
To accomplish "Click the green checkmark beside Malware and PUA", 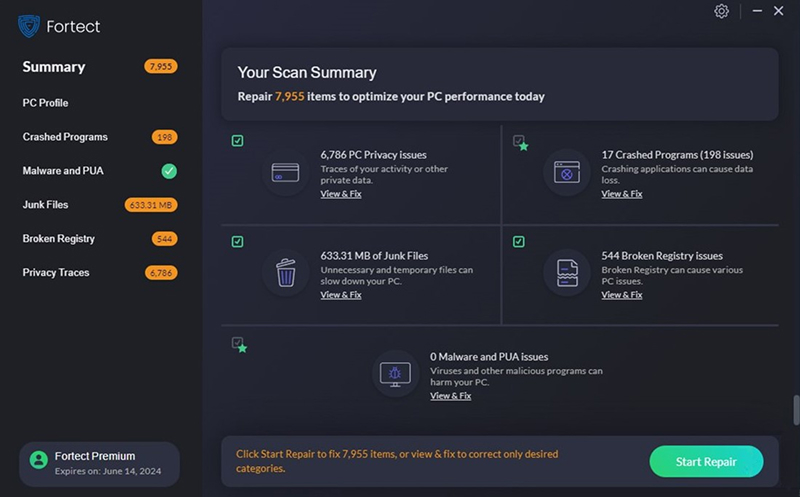I will 169,171.
